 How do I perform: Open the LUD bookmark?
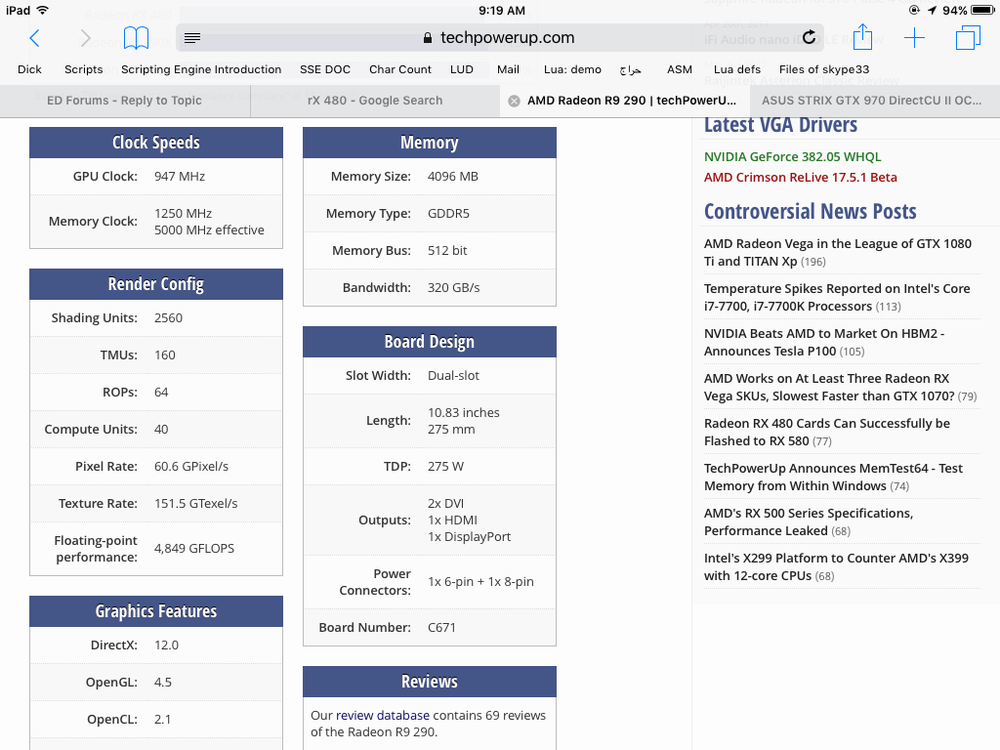coord(462,69)
